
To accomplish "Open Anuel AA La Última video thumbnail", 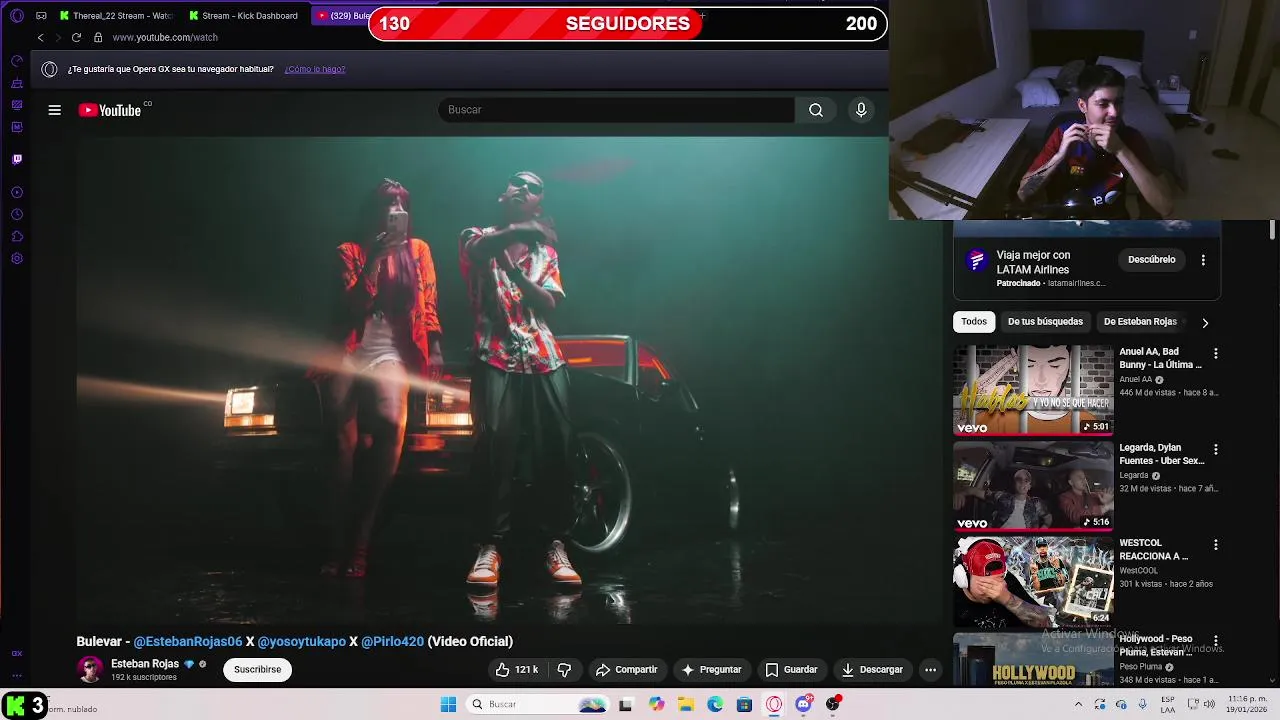I will [1033, 390].
